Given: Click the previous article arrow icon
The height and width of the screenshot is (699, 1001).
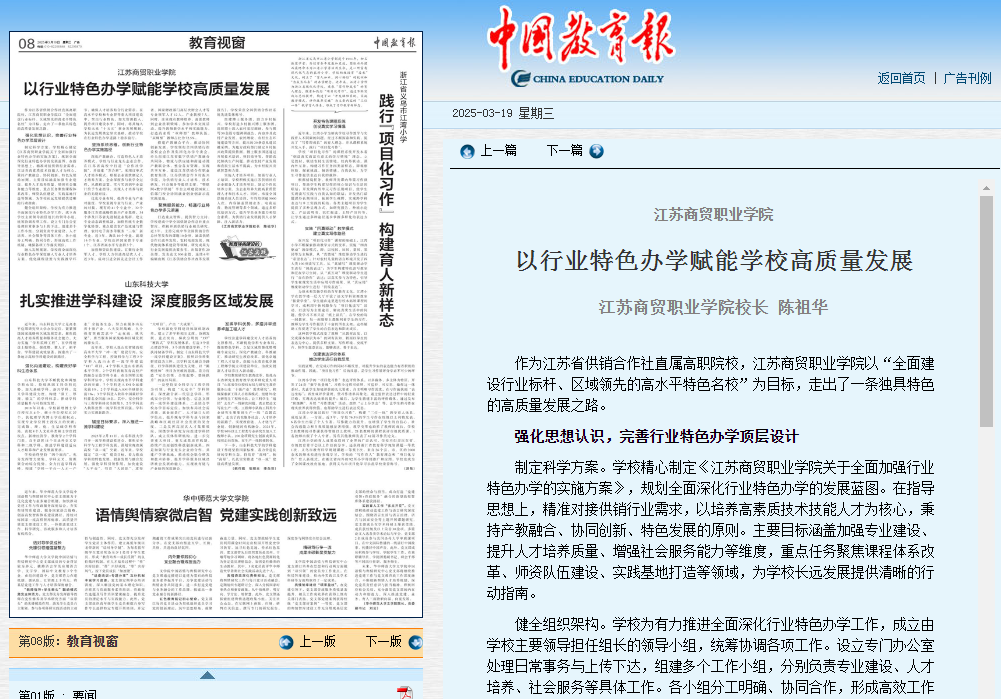Looking at the screenshot, I should pos(467,151).
